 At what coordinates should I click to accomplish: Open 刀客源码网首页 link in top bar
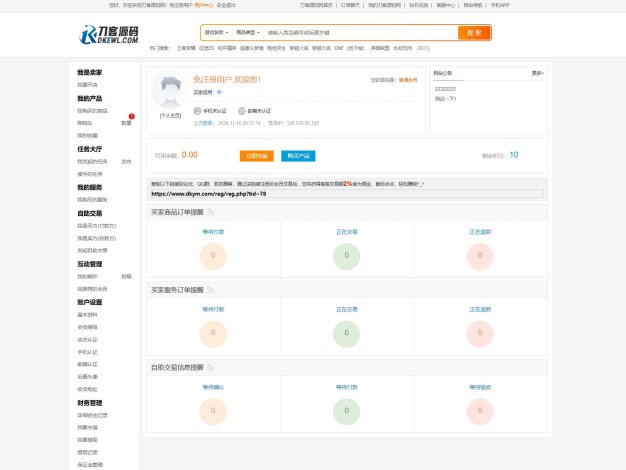(316, 5)
